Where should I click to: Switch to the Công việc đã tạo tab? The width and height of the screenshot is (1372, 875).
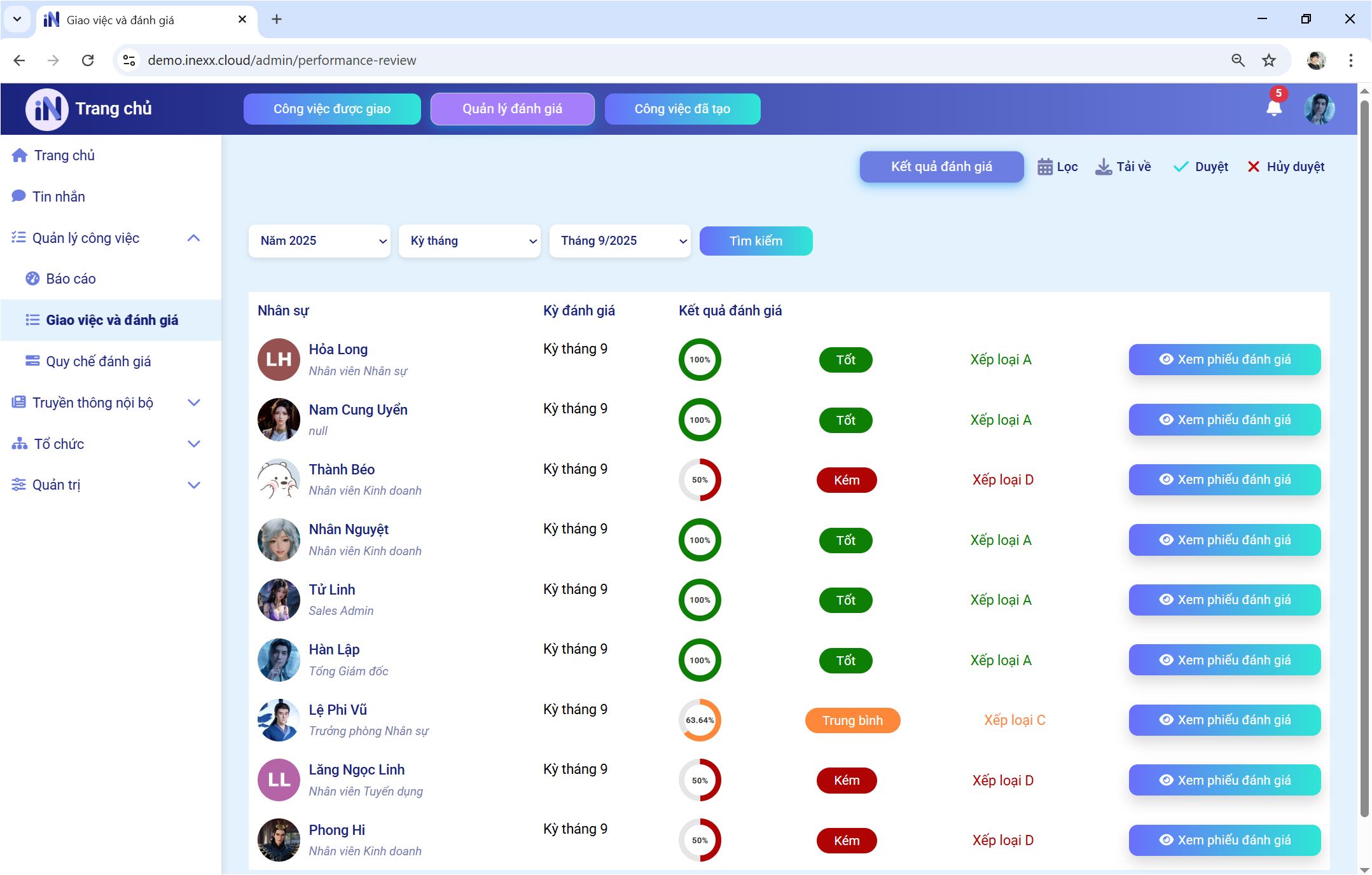coord(682,109)
